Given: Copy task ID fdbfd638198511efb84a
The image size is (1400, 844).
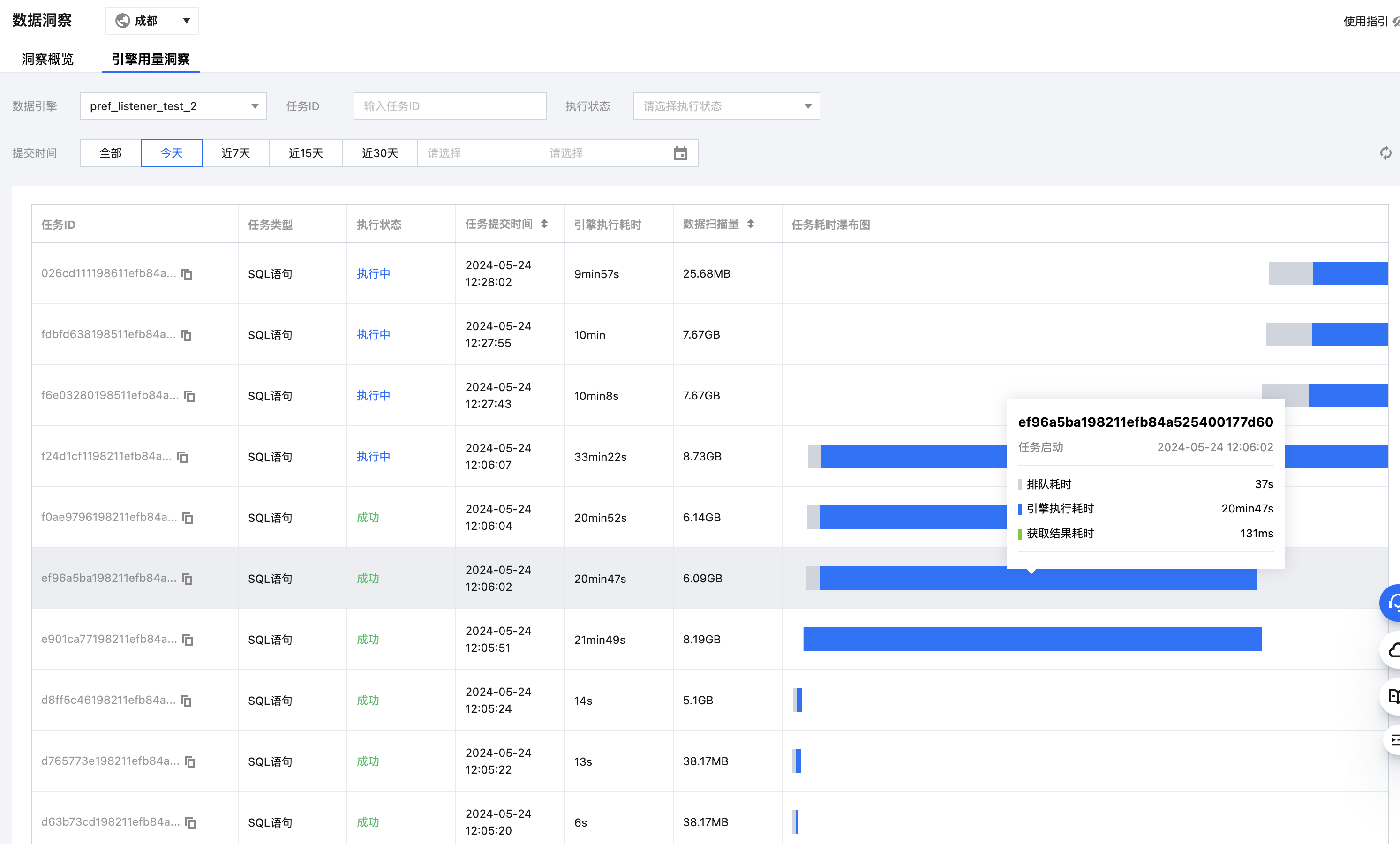Looking at the screenshot, I should pyautogui.click(x=186, y=335).
